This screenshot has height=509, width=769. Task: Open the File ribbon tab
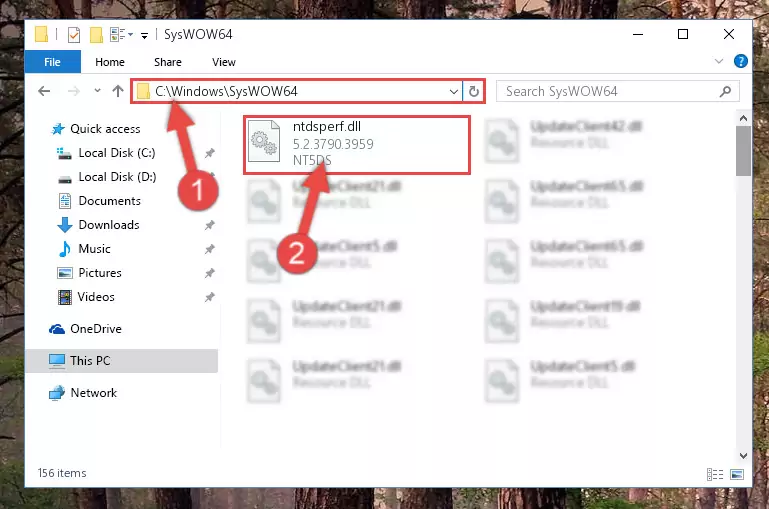(52, 62)
